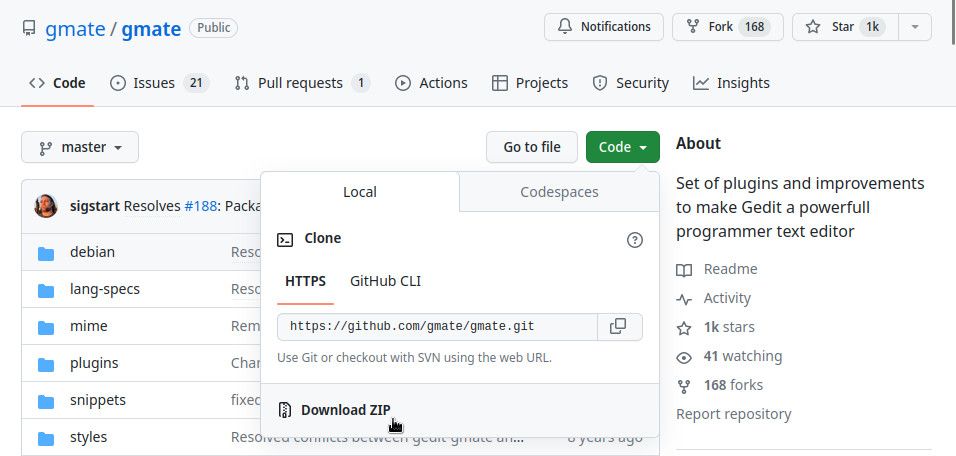The image size is (956, 456).
Task: Click the plugins folder icon
Action: [46, 365]
